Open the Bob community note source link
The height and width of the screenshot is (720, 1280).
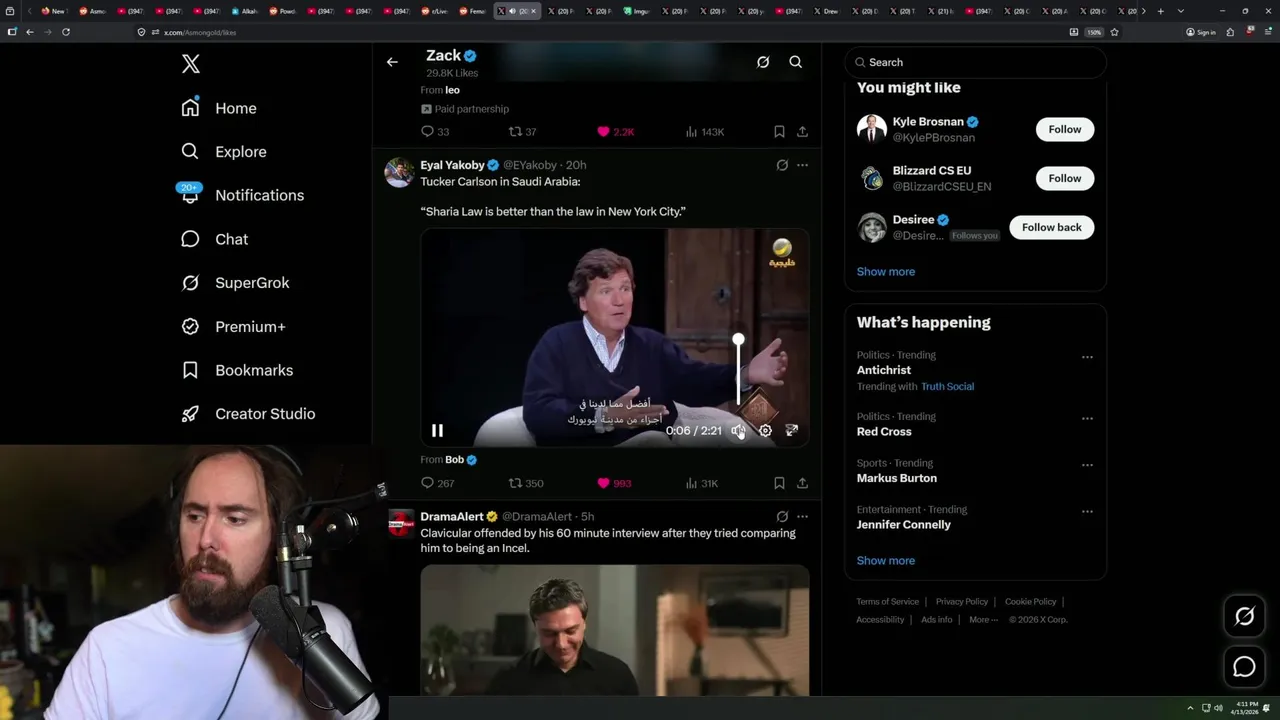coord(455,460)
